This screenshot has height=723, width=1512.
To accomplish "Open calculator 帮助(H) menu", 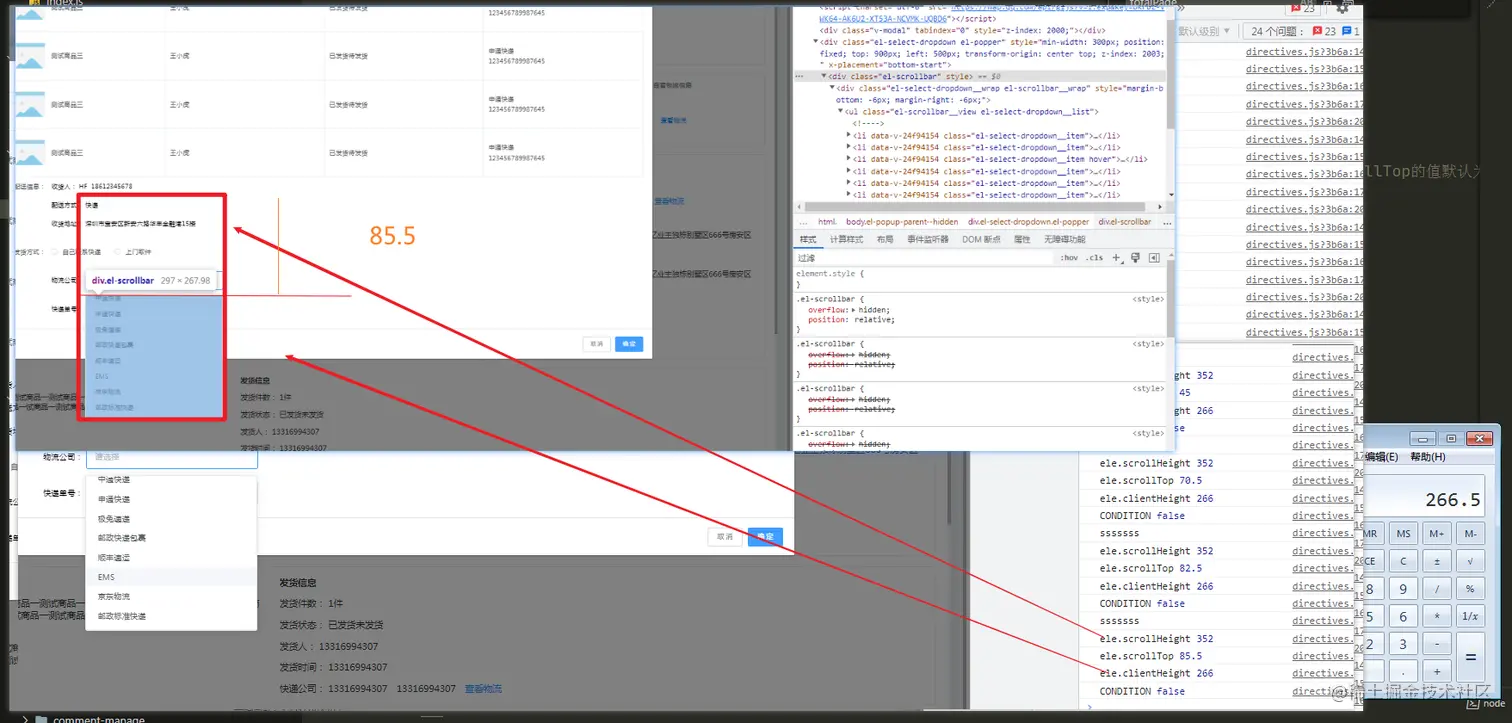I will pyautogui.click(x=1427, y=457).
